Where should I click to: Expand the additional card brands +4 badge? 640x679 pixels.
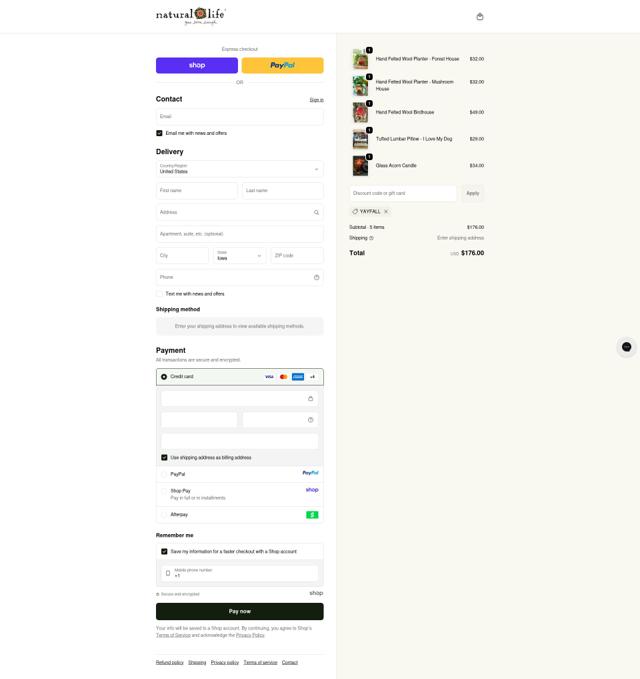coord(312,377)
